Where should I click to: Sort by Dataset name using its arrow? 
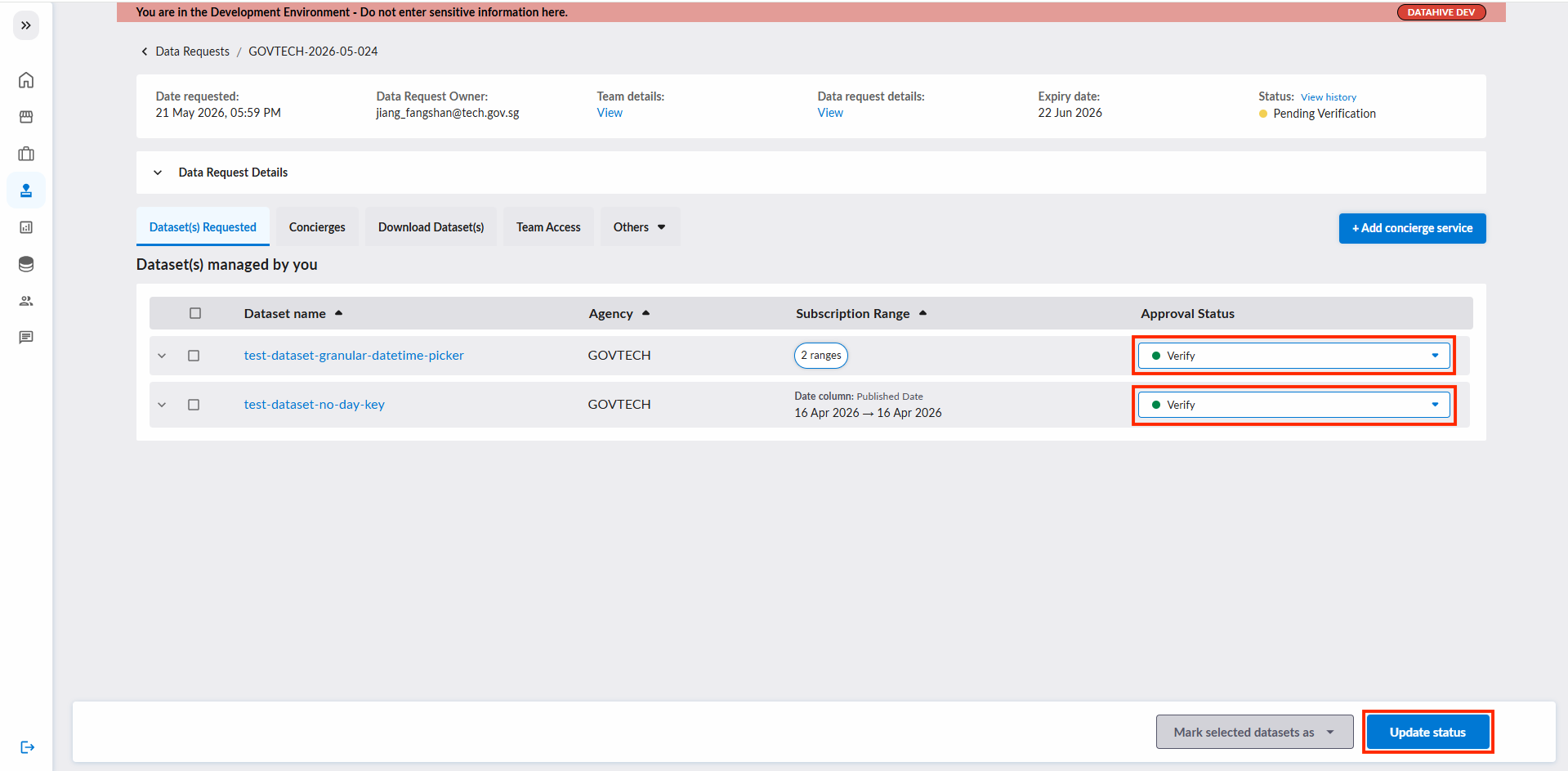click(x=338, y=313)
